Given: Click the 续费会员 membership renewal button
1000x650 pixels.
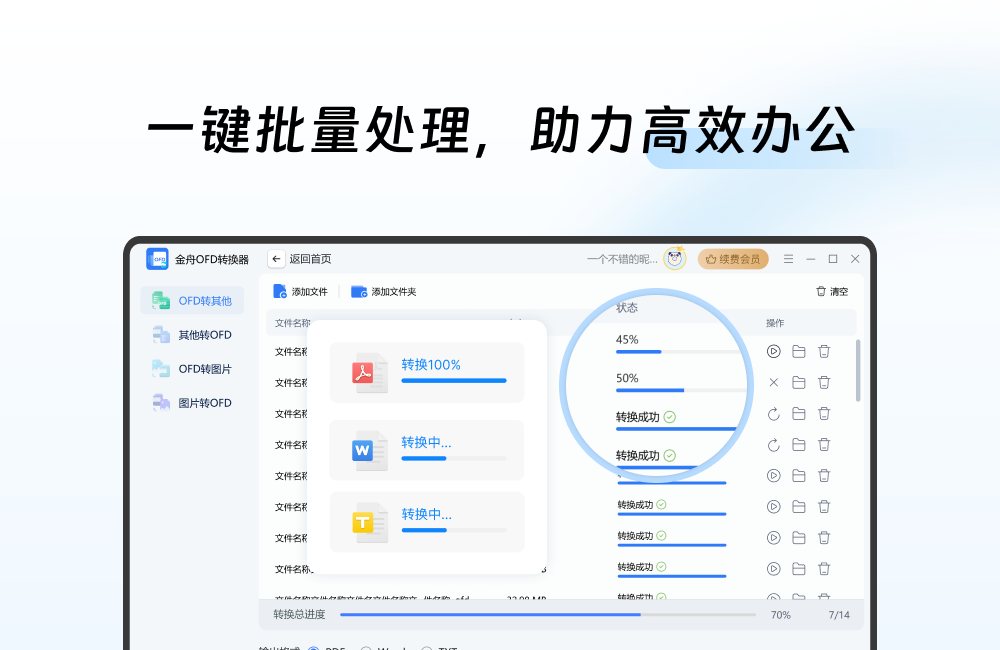Looking at the screenshot, I should 733,258.
